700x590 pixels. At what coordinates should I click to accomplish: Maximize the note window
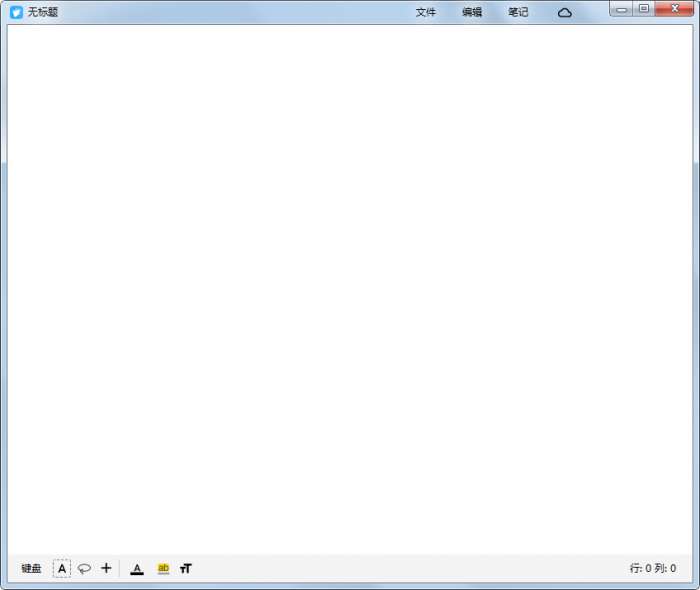(644, 8)
